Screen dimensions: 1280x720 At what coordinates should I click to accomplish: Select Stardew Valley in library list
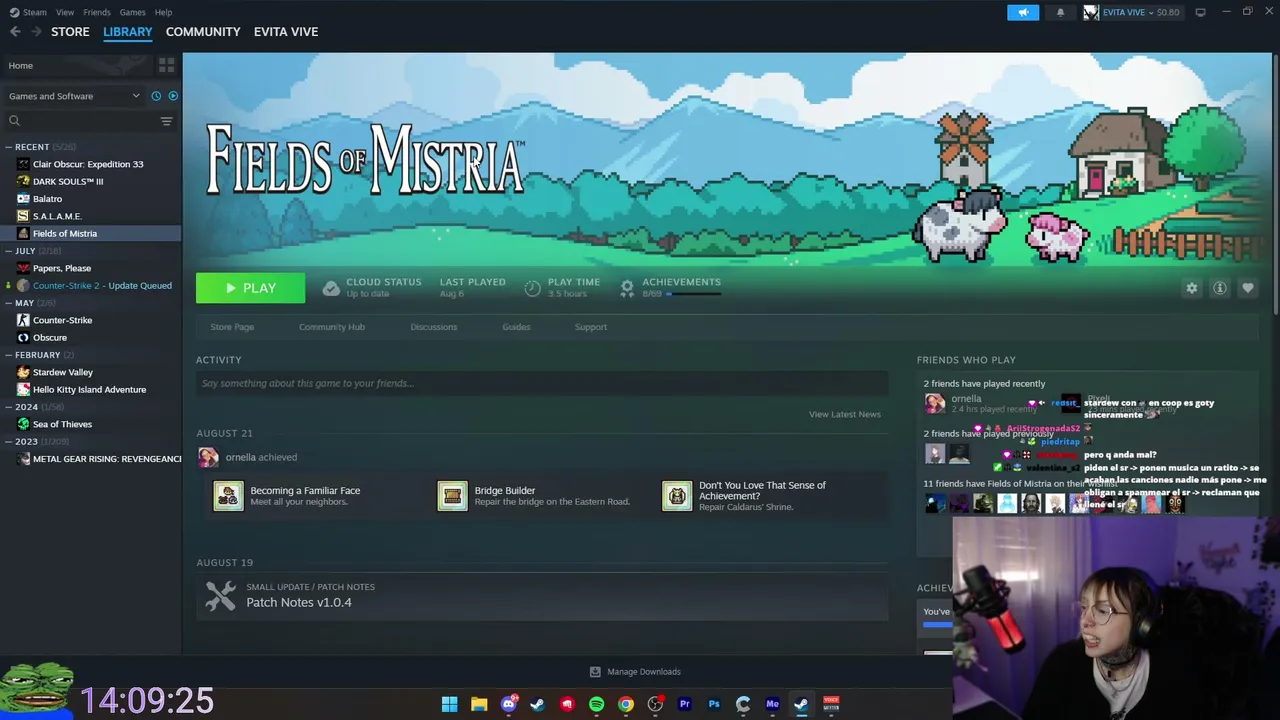click(x=91, y=372)
